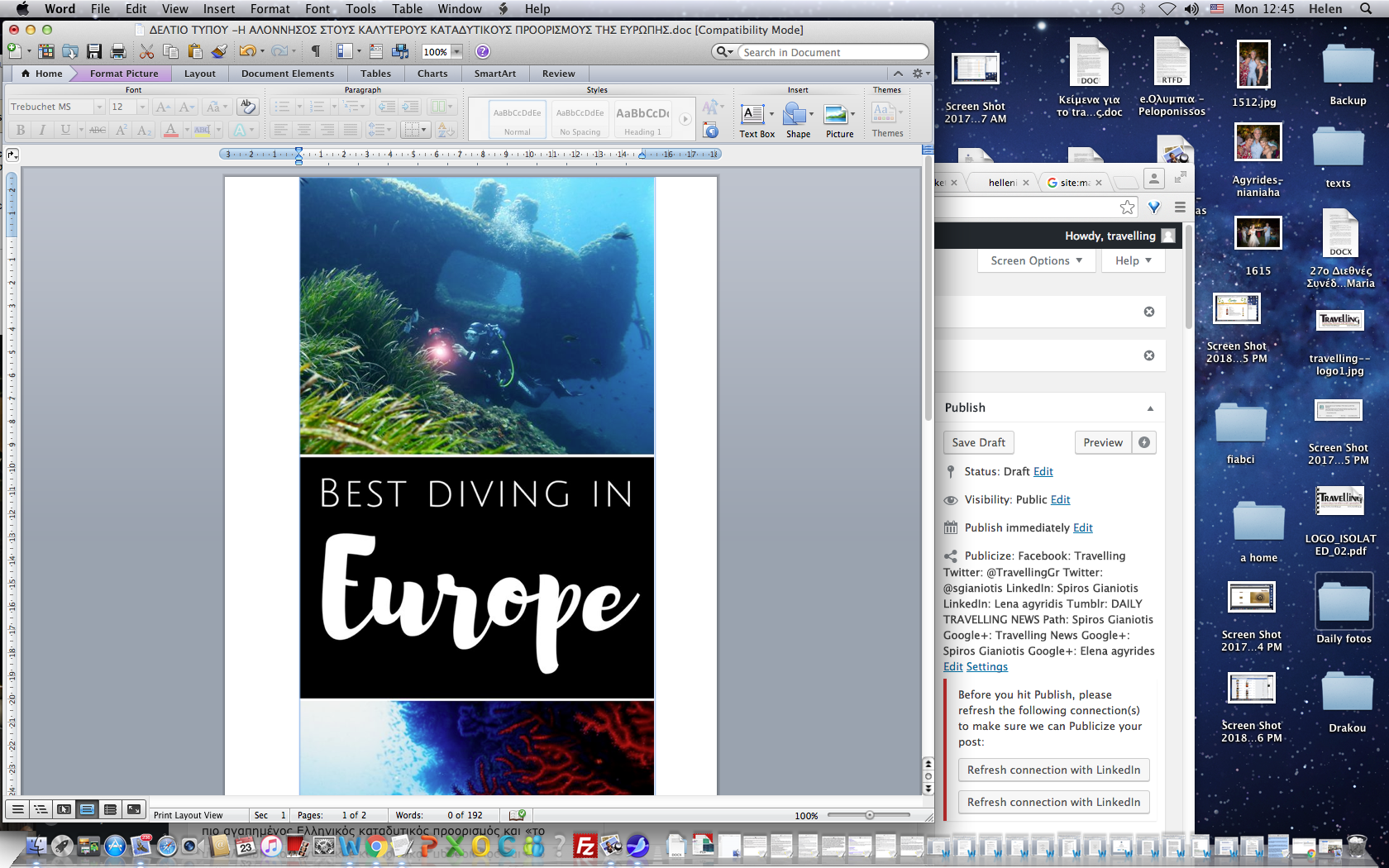Insert a Picture from the ribbon
The image size is (1389, 868).
pyautogui.click(x=839, y=121)
